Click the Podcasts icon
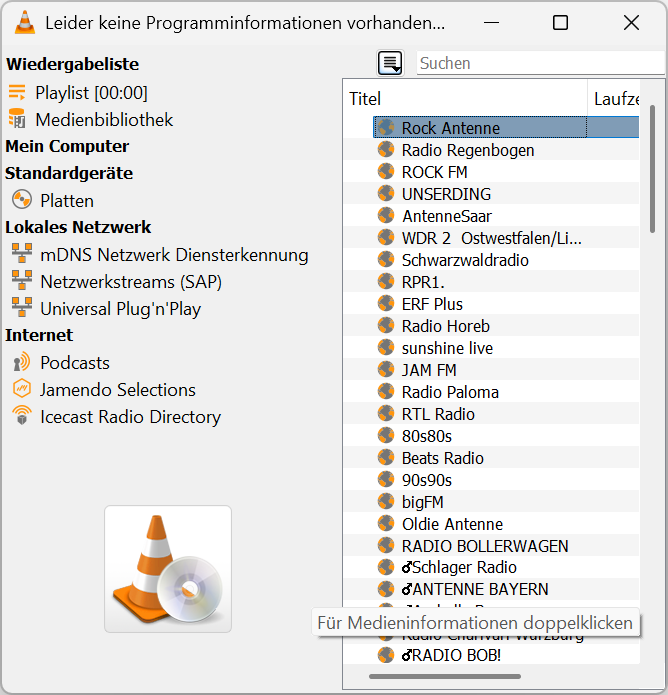Image resolution: width=668 pixels, height=695 pixels. pos(22,362)
